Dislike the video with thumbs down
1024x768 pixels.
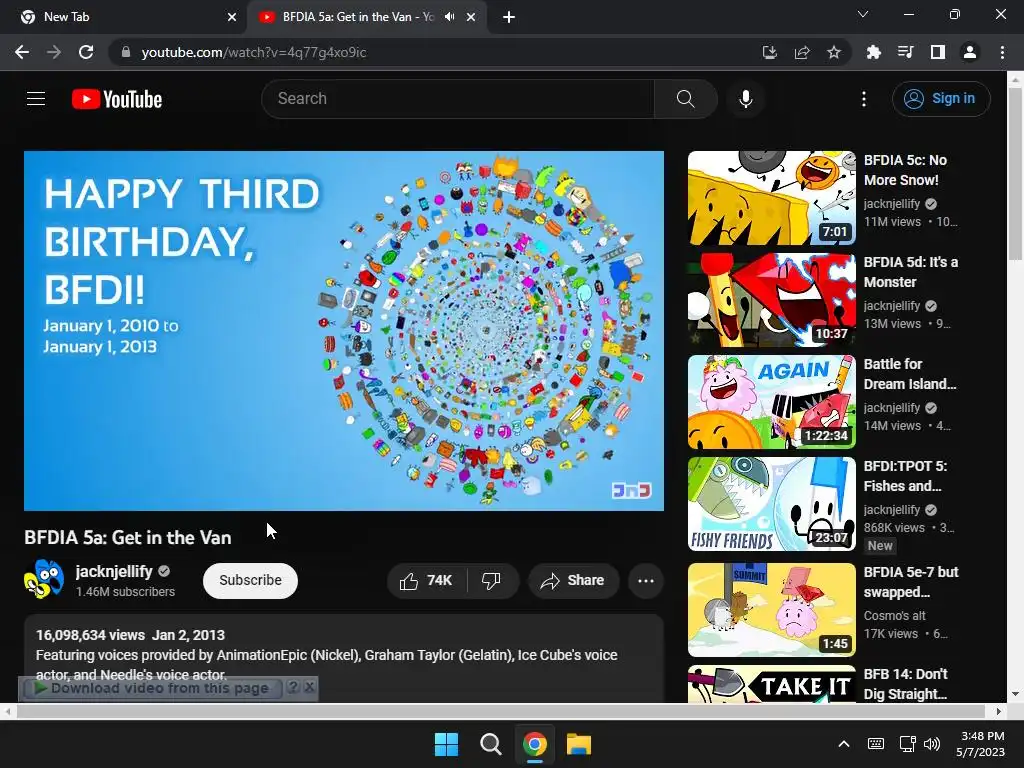click(x=491, y=581)
